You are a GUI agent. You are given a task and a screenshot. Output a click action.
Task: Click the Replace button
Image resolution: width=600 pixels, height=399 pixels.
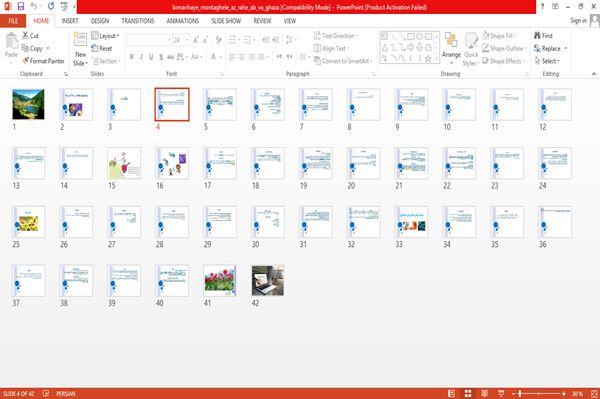tap(547, 48)
